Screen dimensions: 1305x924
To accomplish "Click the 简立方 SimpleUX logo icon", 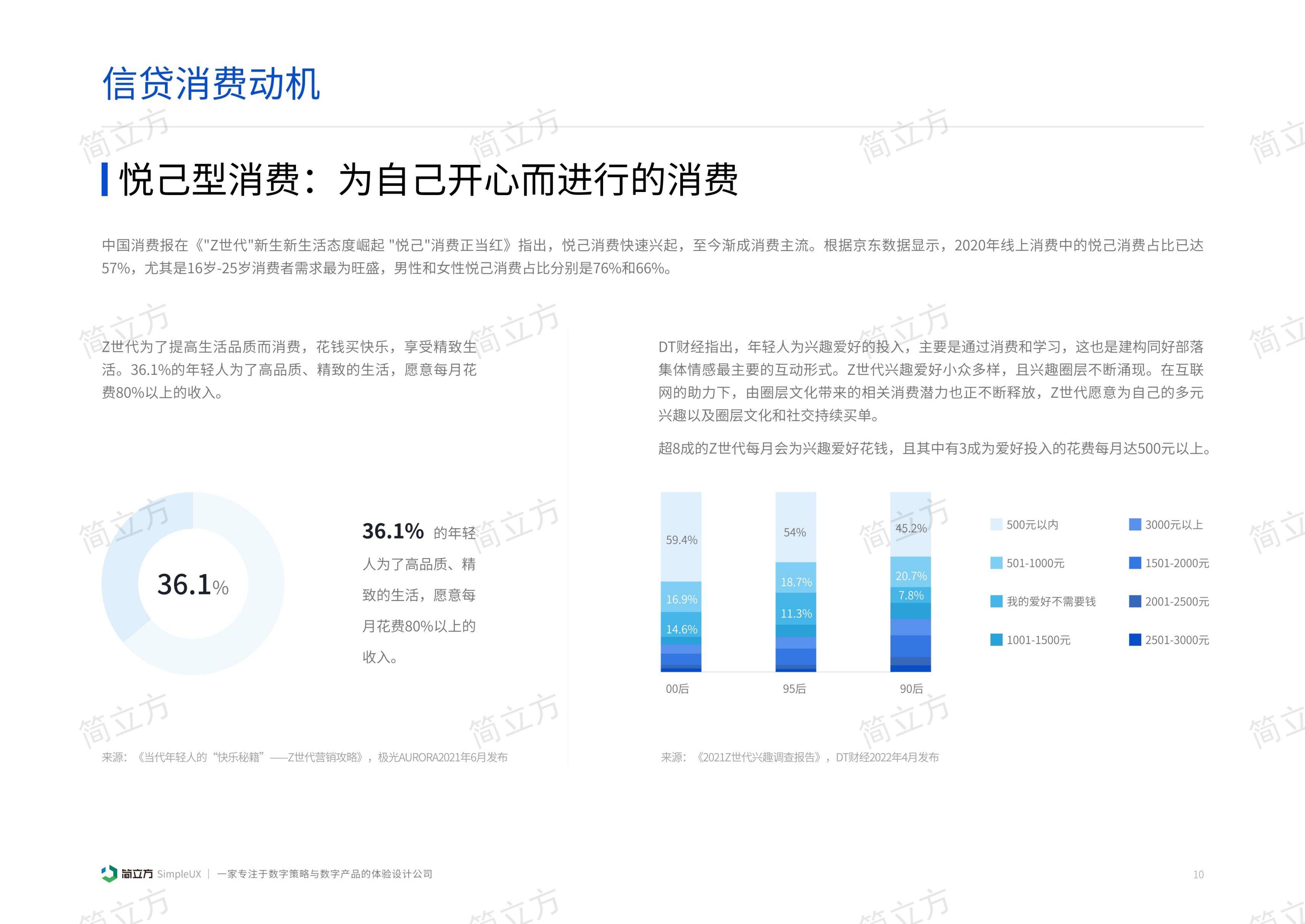I will coord(109,874).
